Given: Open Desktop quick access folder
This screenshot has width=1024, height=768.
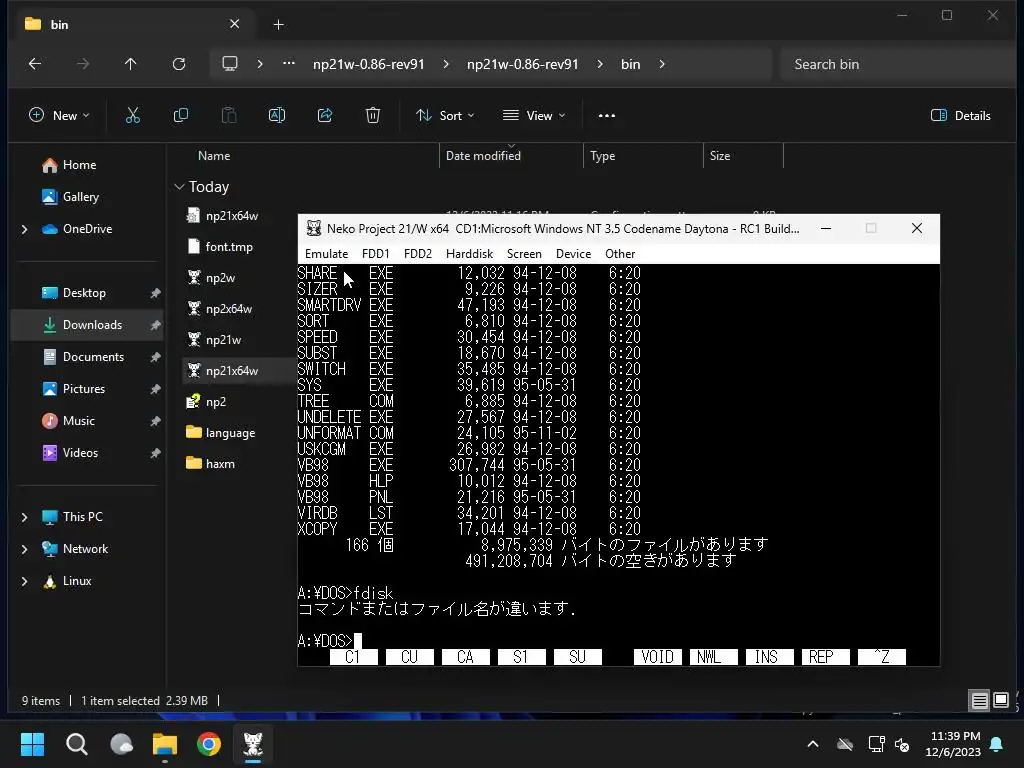Looking at the screenshot, I should [x=84, y=293].
